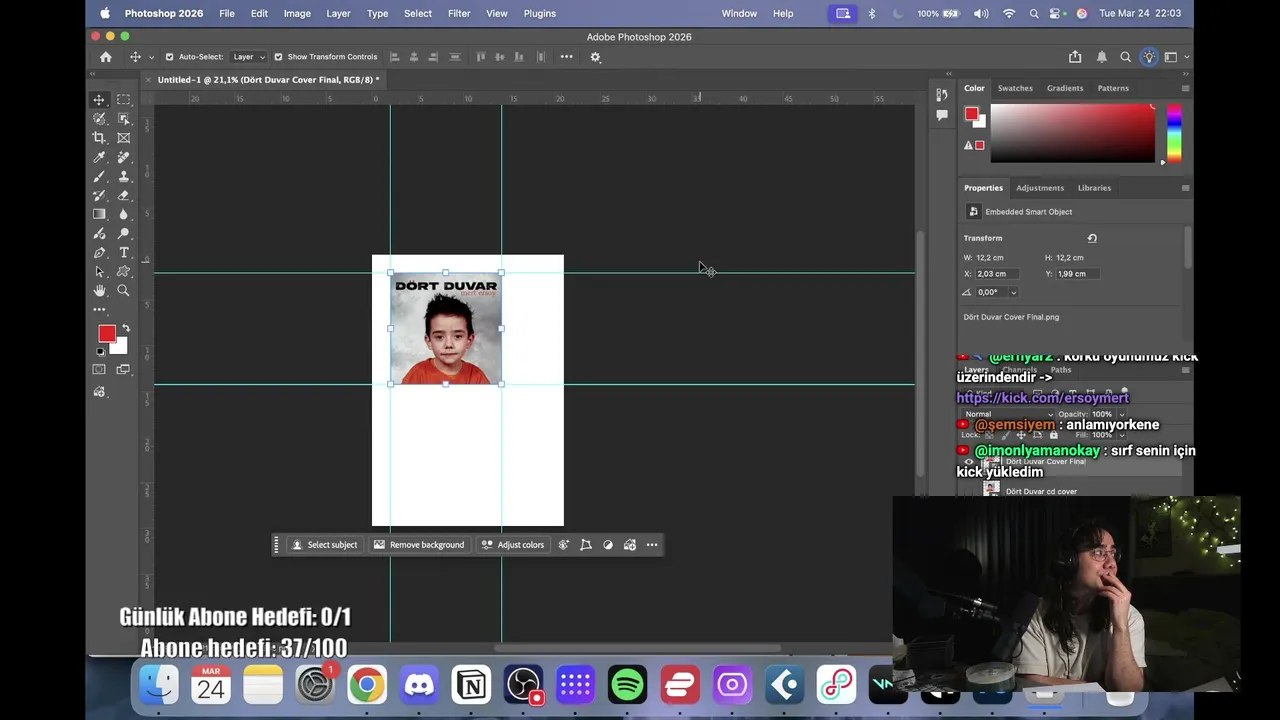Reset transform in Properties panel
1280x720 pixels.
1092,238
